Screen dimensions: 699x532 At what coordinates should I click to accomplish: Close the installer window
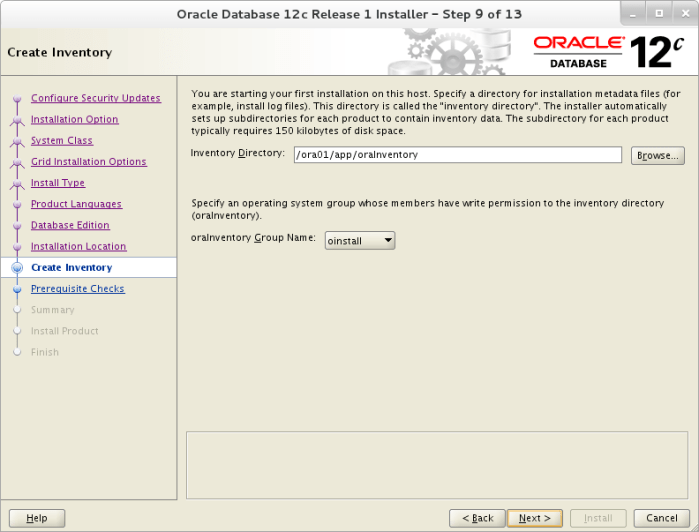tap(686, 14)
